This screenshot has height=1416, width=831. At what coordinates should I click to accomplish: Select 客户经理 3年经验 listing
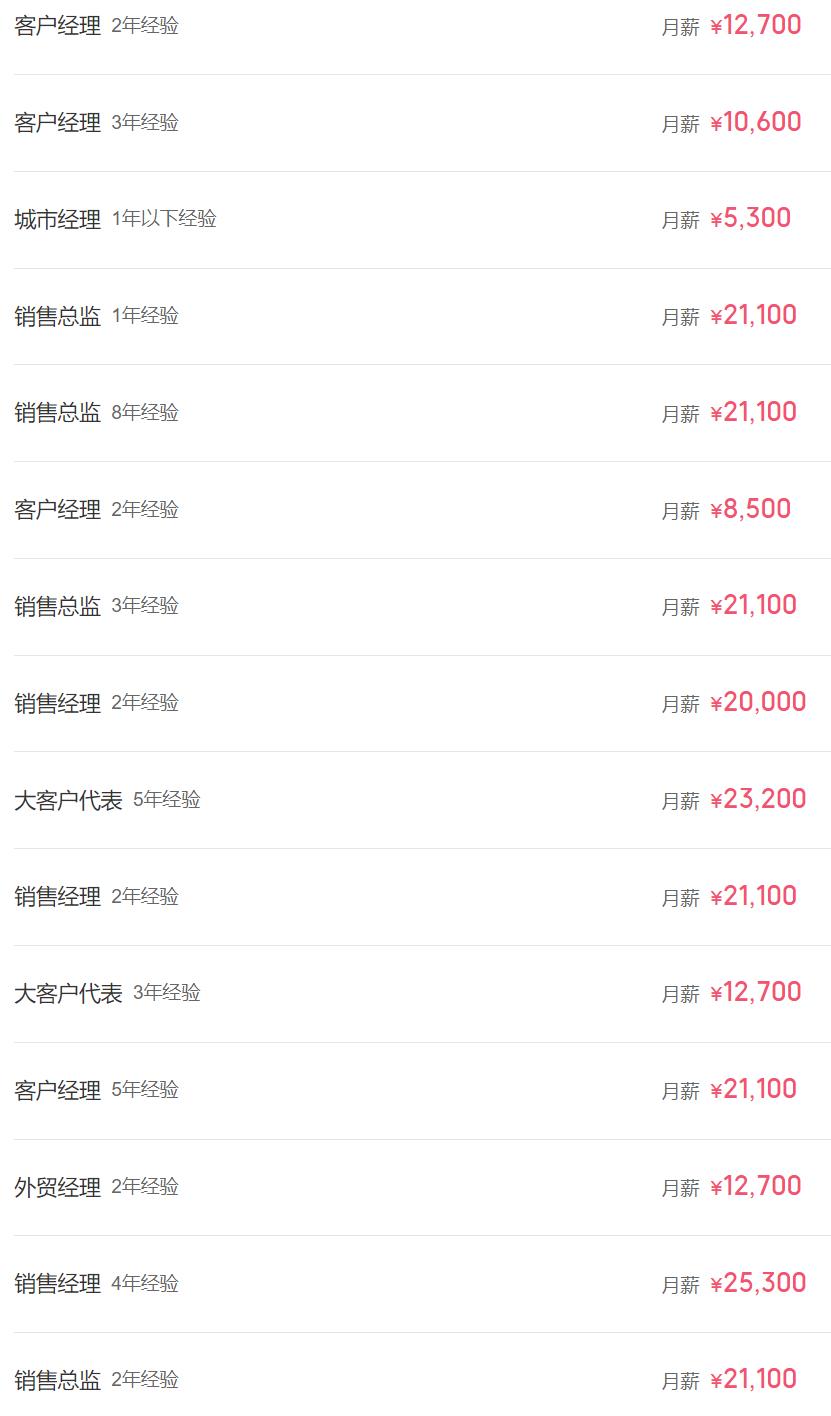(x=58, y=123)
